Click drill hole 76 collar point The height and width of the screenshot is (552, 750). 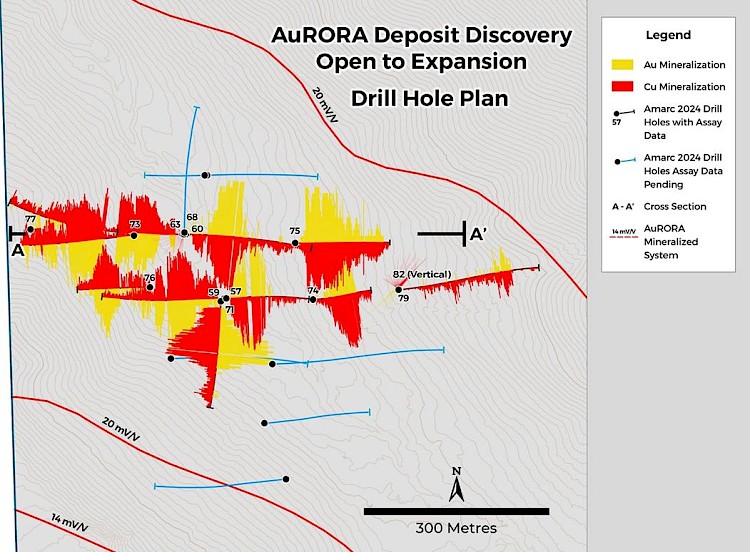[x=150, y=288]
